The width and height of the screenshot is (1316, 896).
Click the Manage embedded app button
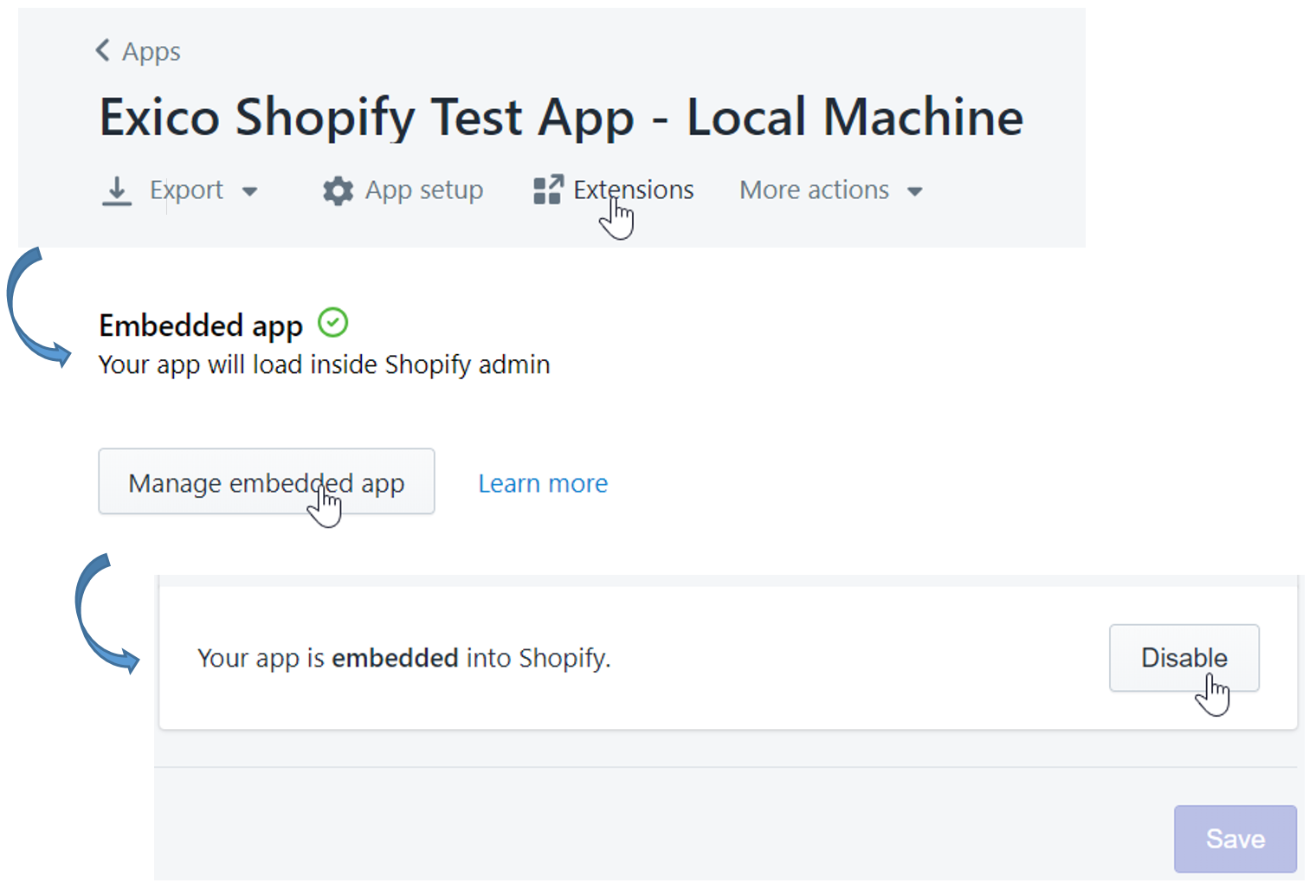click(267, 481)
